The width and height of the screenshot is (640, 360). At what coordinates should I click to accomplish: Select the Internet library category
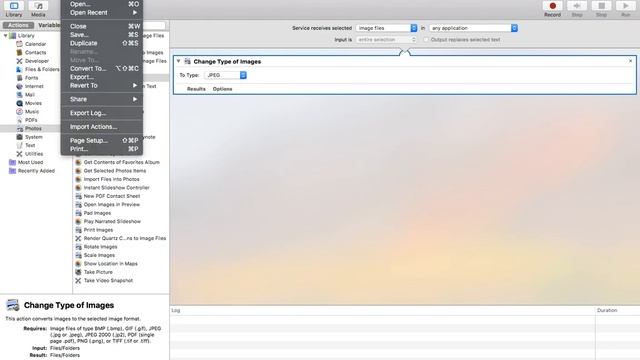34,87
